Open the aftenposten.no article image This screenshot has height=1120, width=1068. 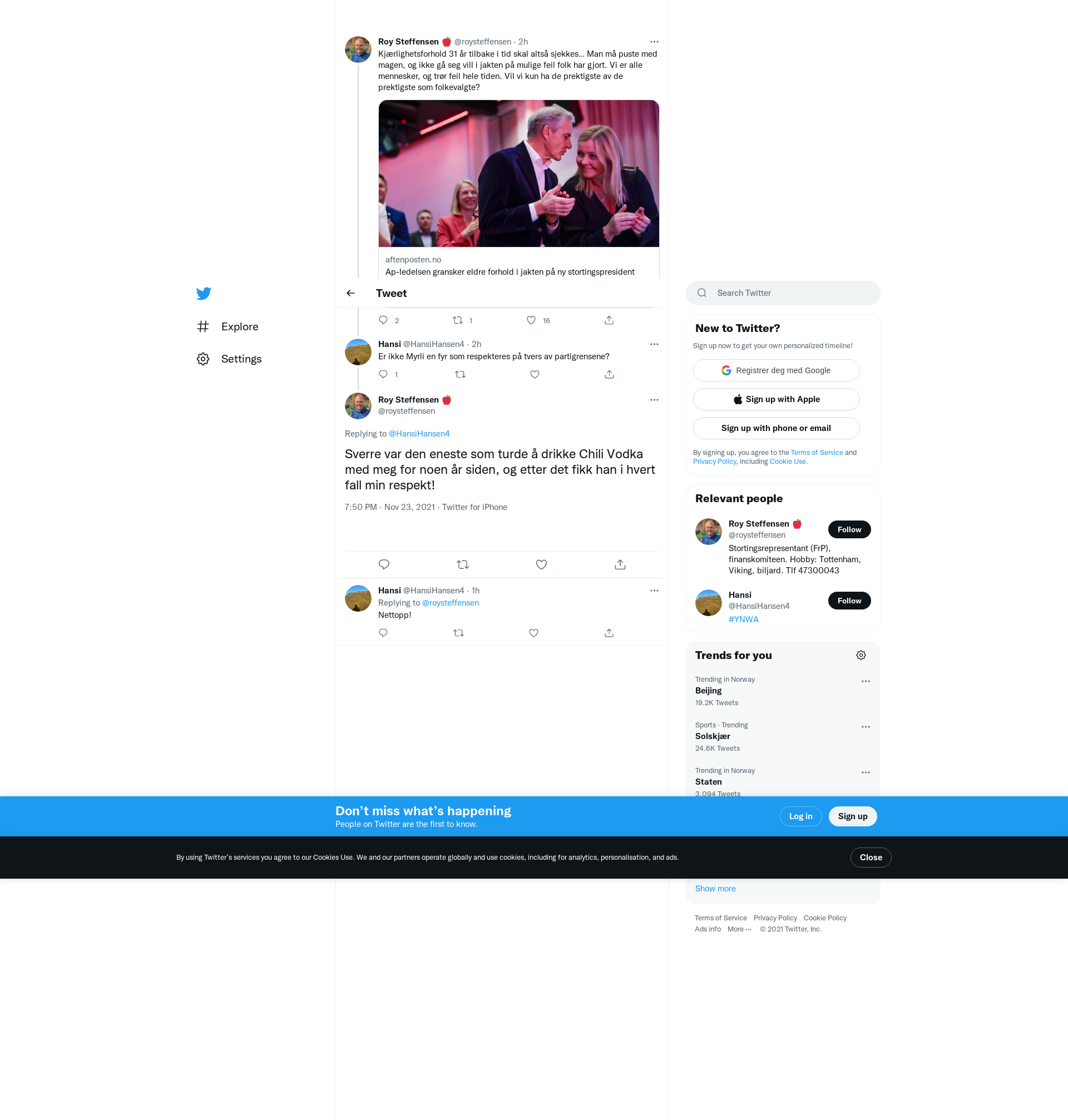(518, 174)
